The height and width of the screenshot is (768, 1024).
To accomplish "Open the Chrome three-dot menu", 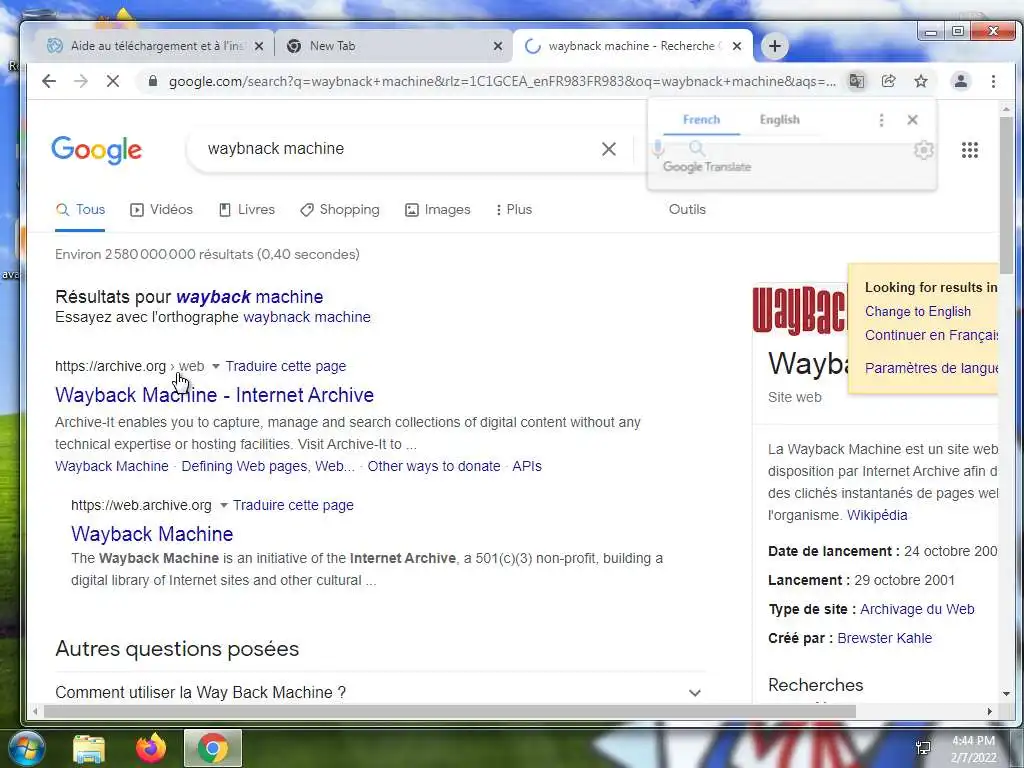I will pos(993,81).
